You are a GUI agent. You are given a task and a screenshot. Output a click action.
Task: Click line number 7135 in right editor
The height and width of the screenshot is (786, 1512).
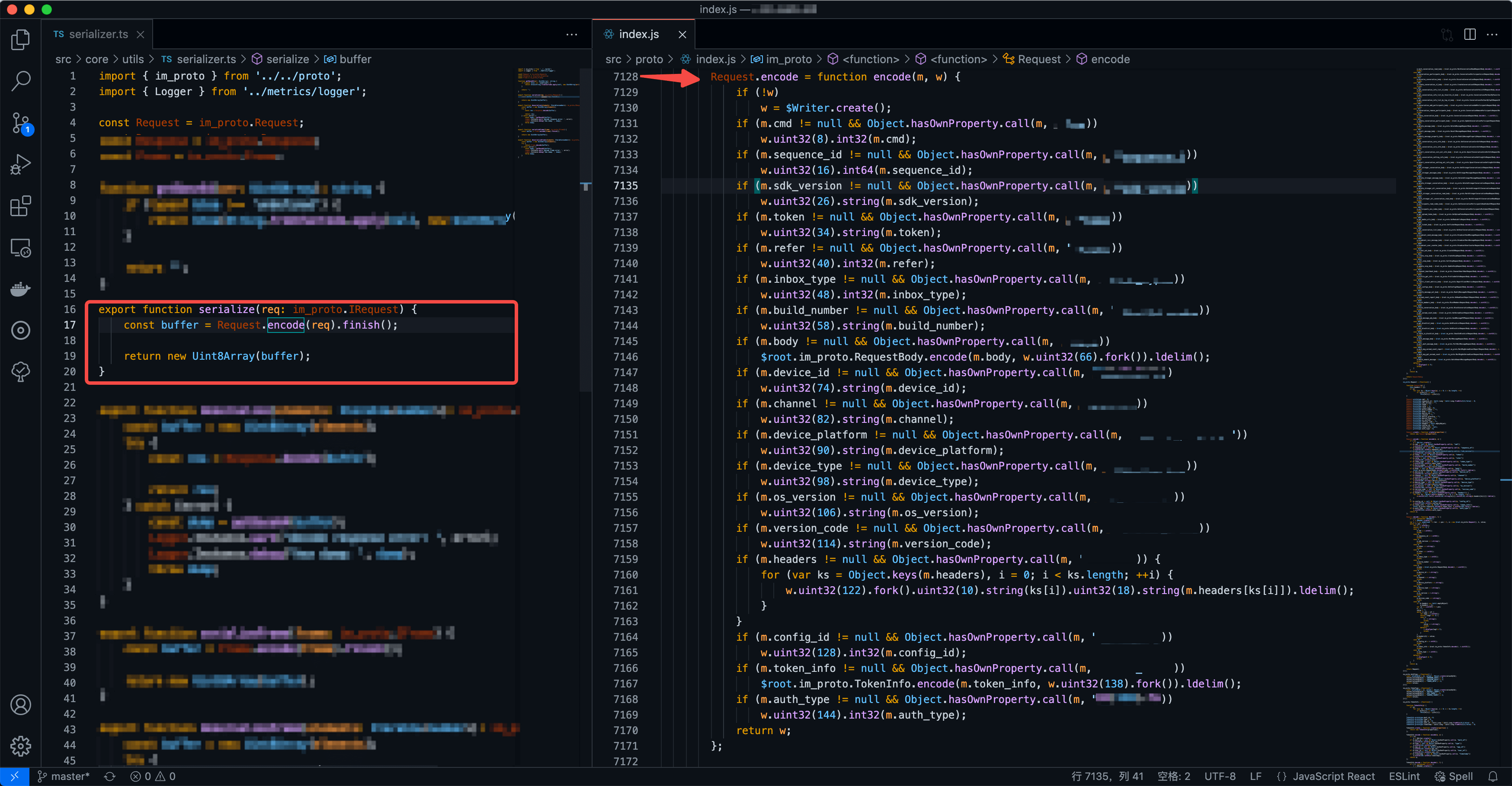[x=625, y=185]
